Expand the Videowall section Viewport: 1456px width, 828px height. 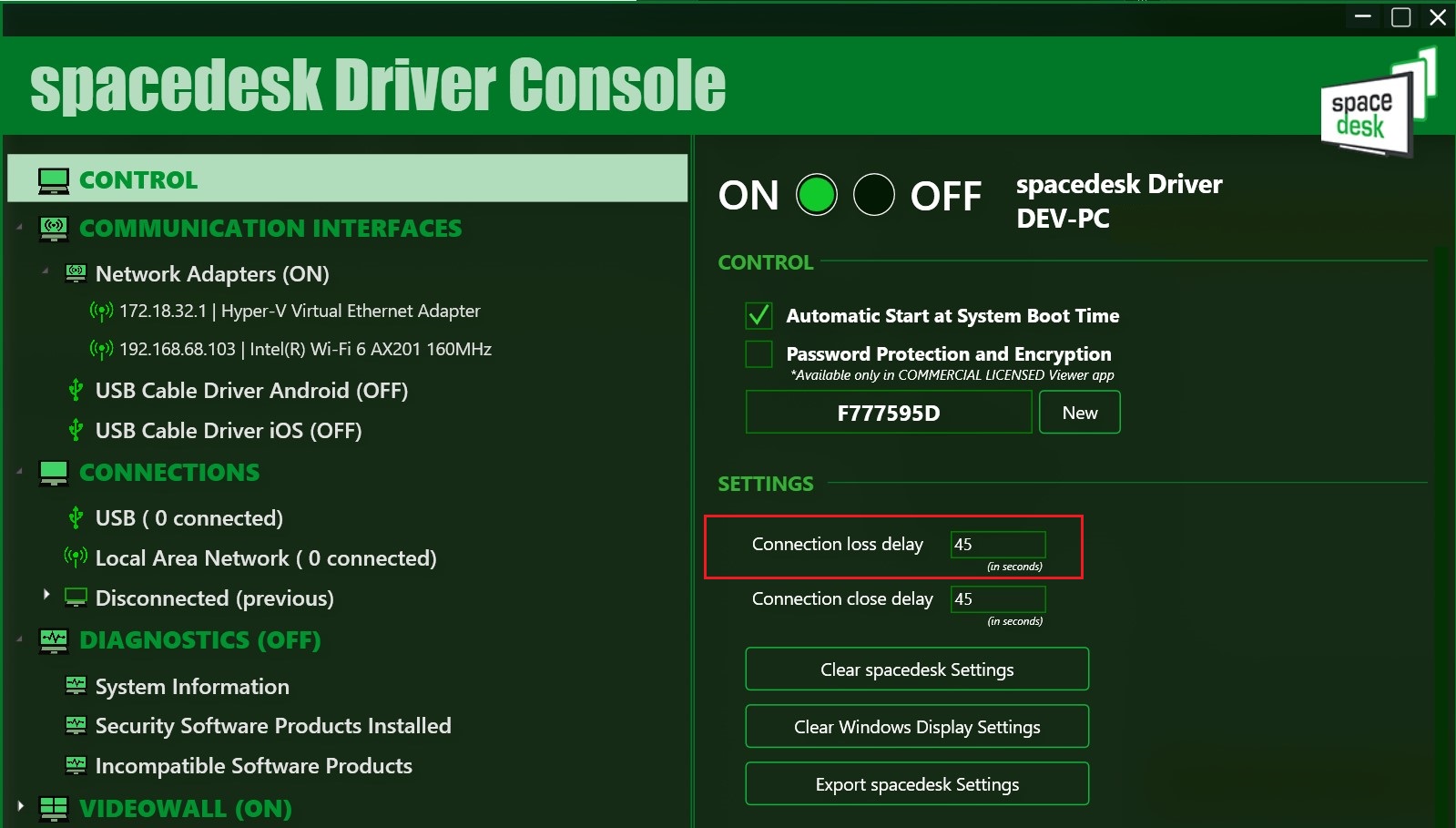click(20, 806)
